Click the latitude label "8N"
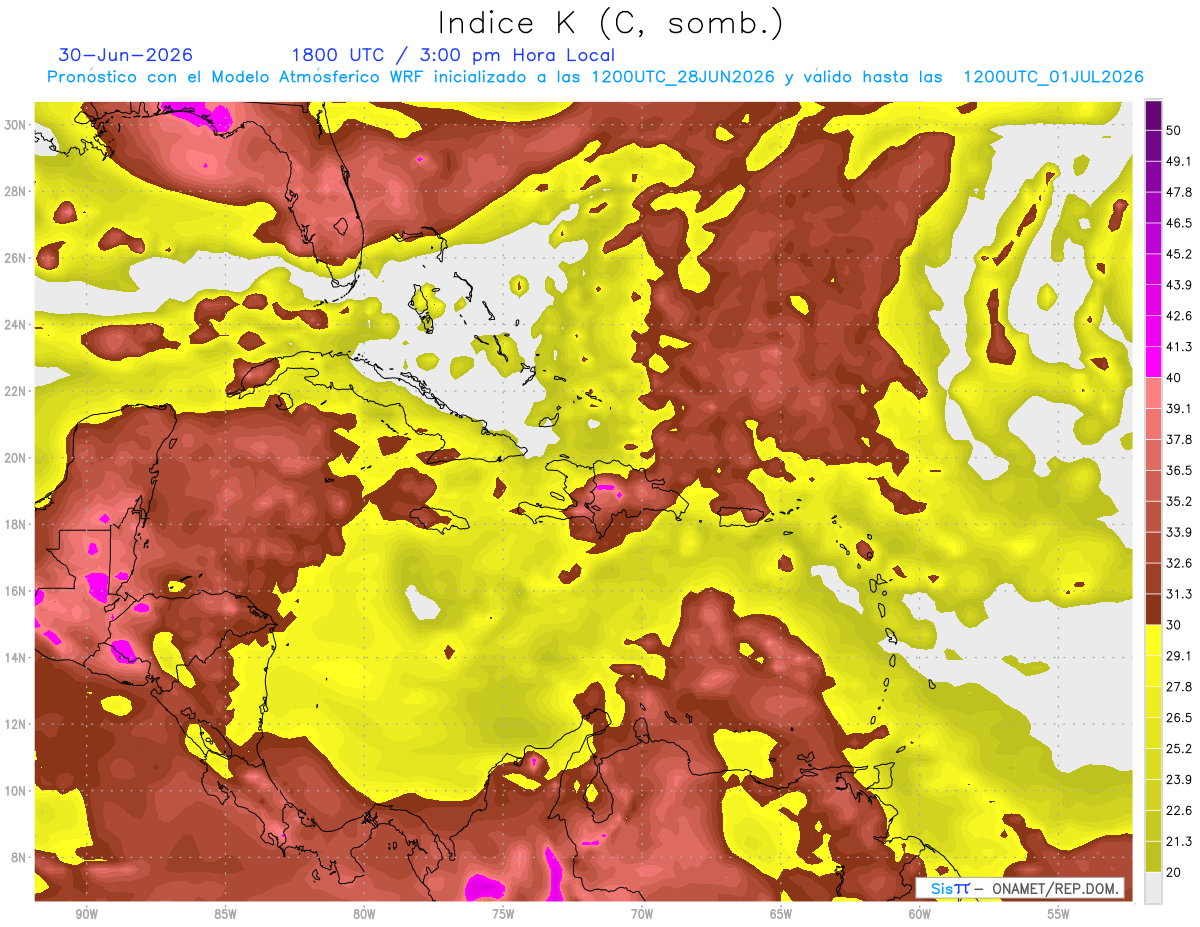Viewport: 1200px width, 927px height. (x=18, y=858)
